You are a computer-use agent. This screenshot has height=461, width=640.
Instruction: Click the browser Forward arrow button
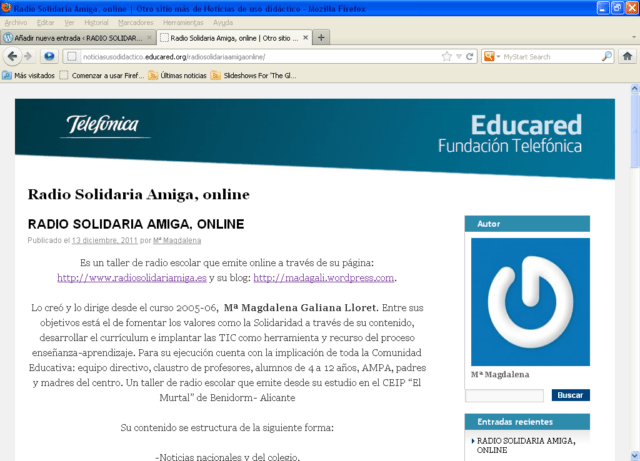point(28,56)
